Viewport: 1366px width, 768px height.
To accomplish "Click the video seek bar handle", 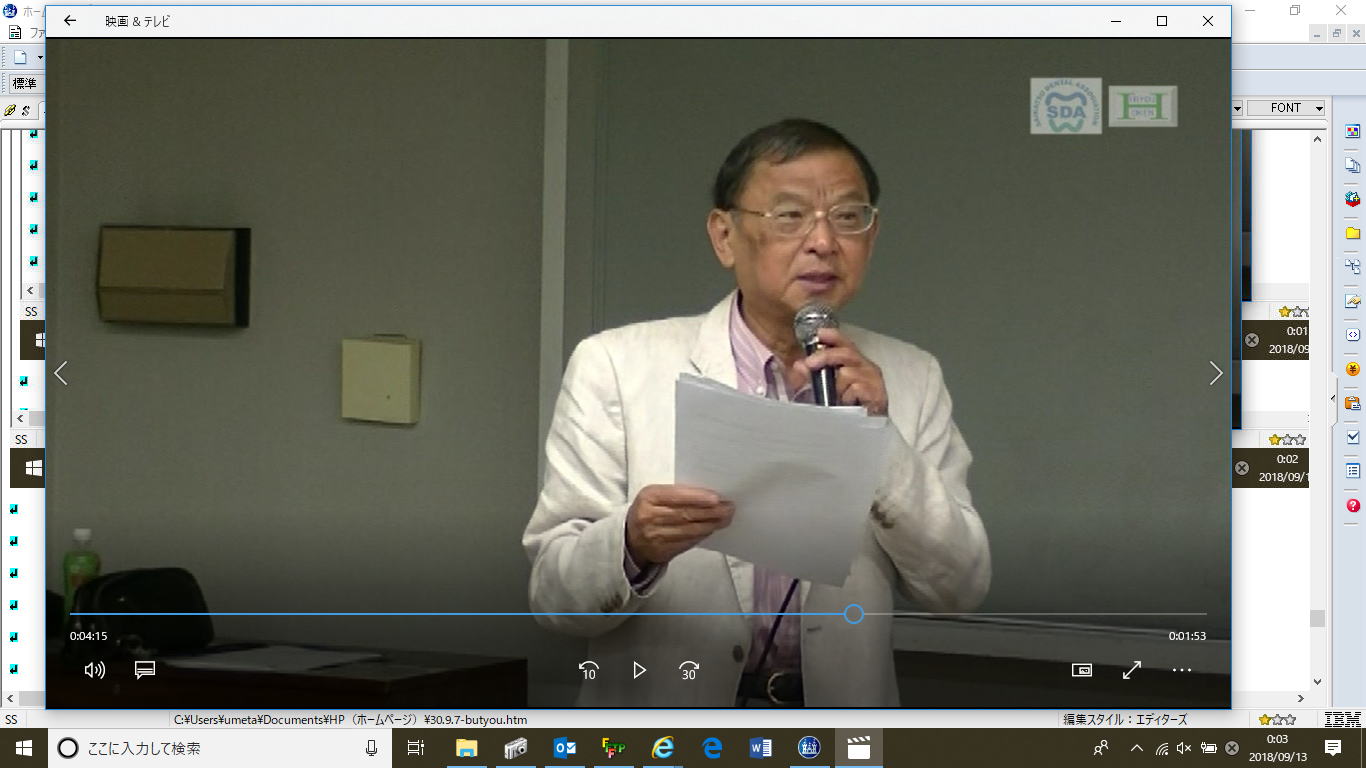I will coord(853,614).
